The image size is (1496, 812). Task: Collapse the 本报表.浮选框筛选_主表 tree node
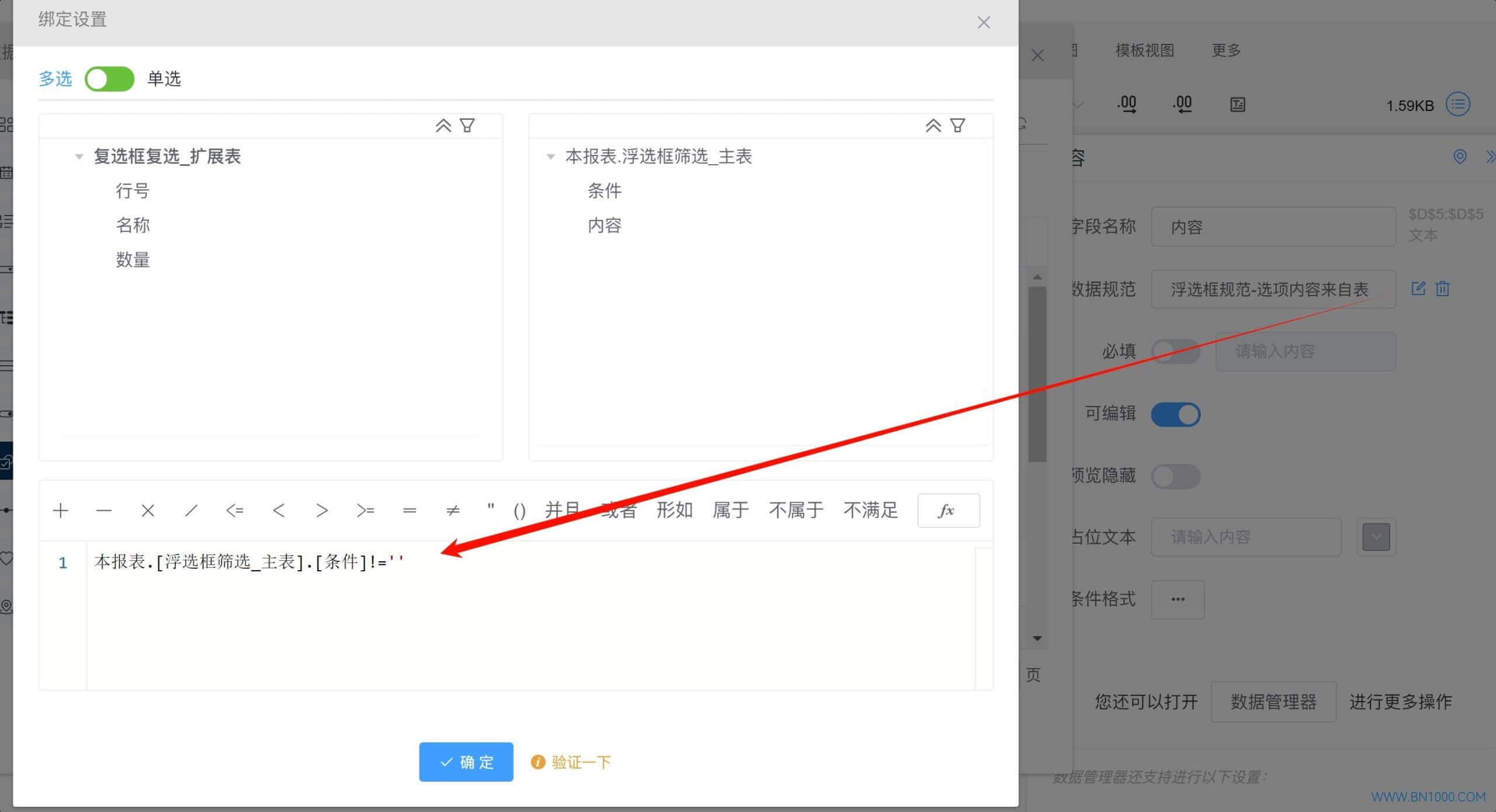550,157
